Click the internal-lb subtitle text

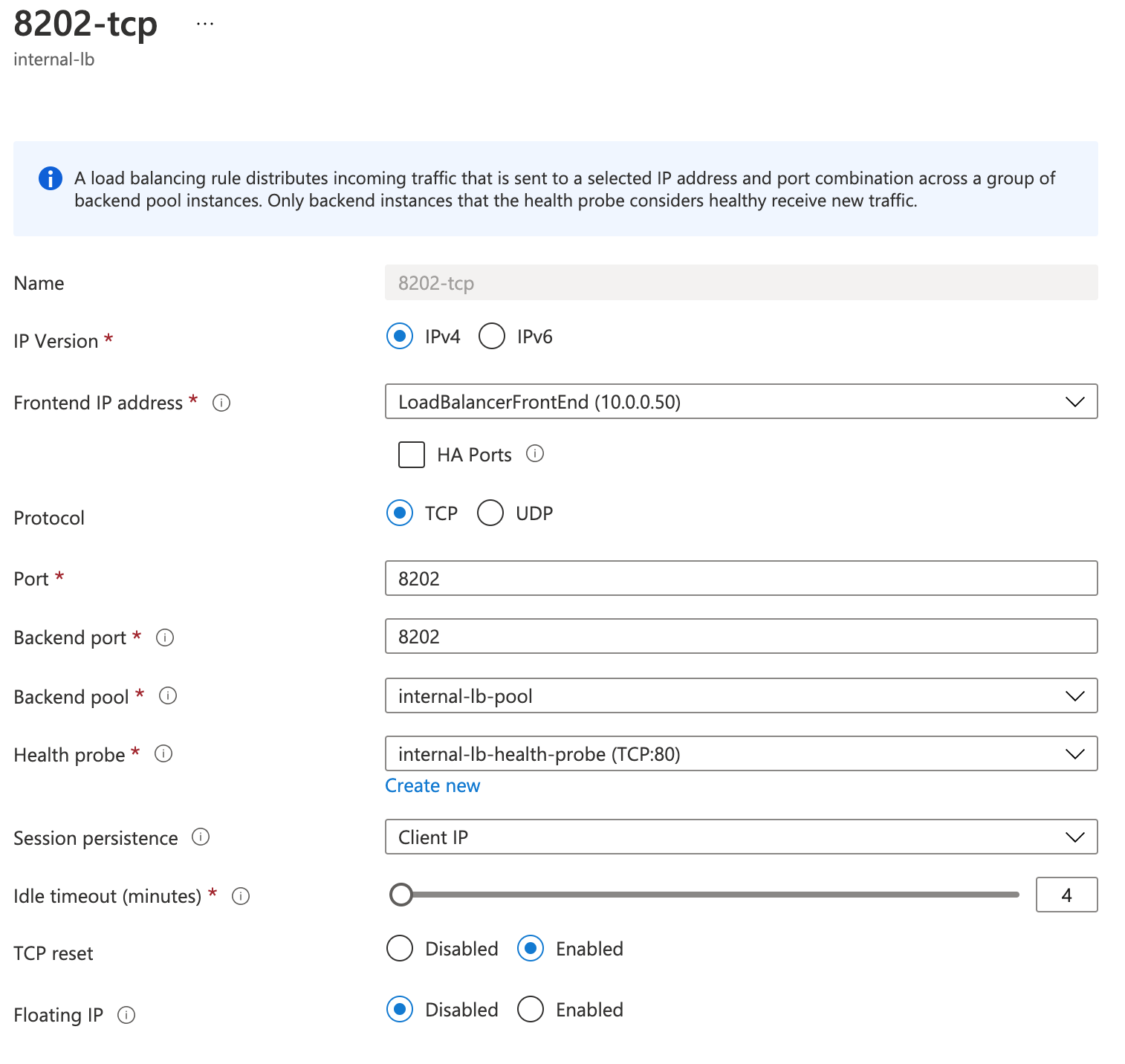click(x=54, y=59)
